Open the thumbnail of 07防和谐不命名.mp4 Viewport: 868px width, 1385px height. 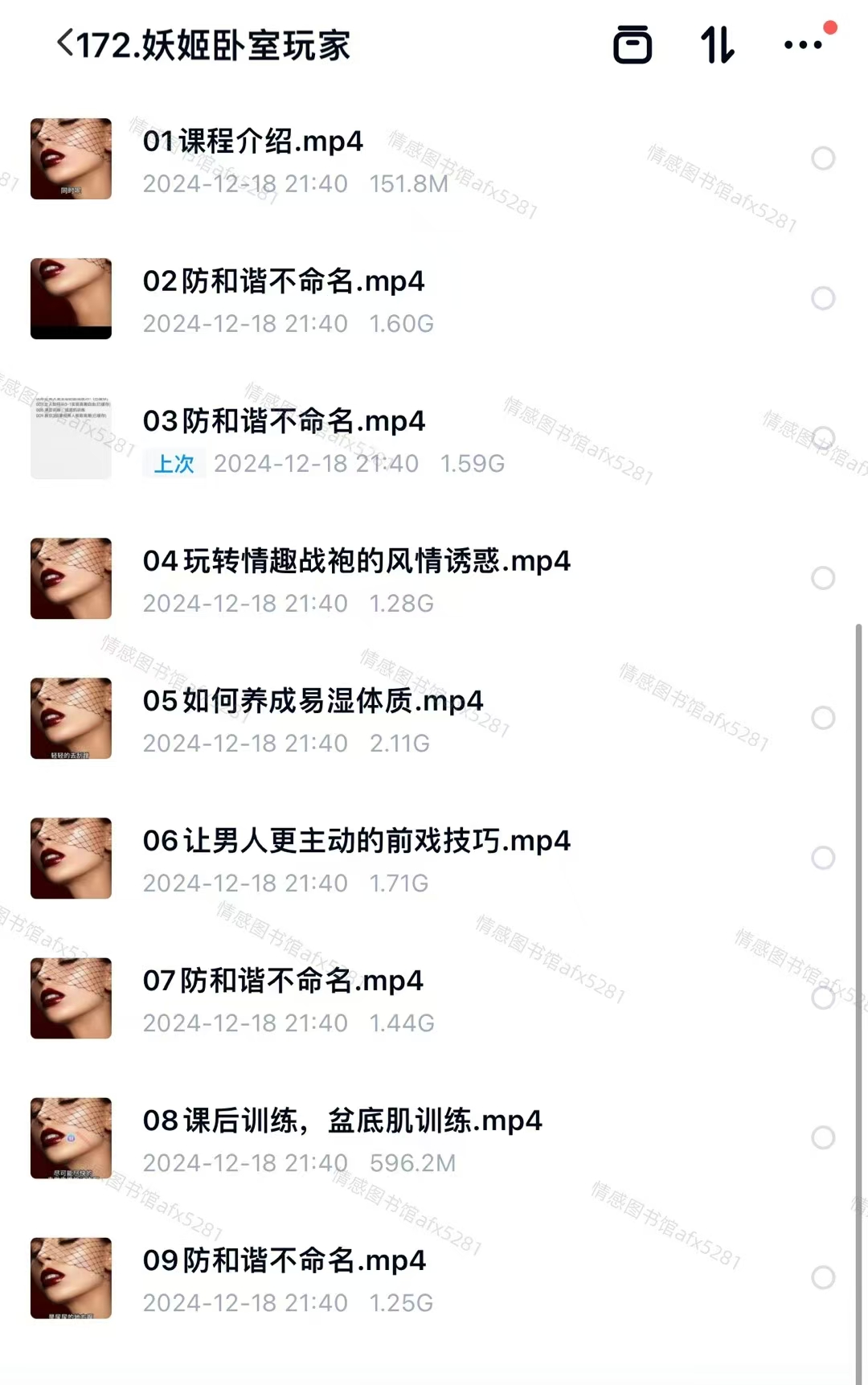coord(71,998)
